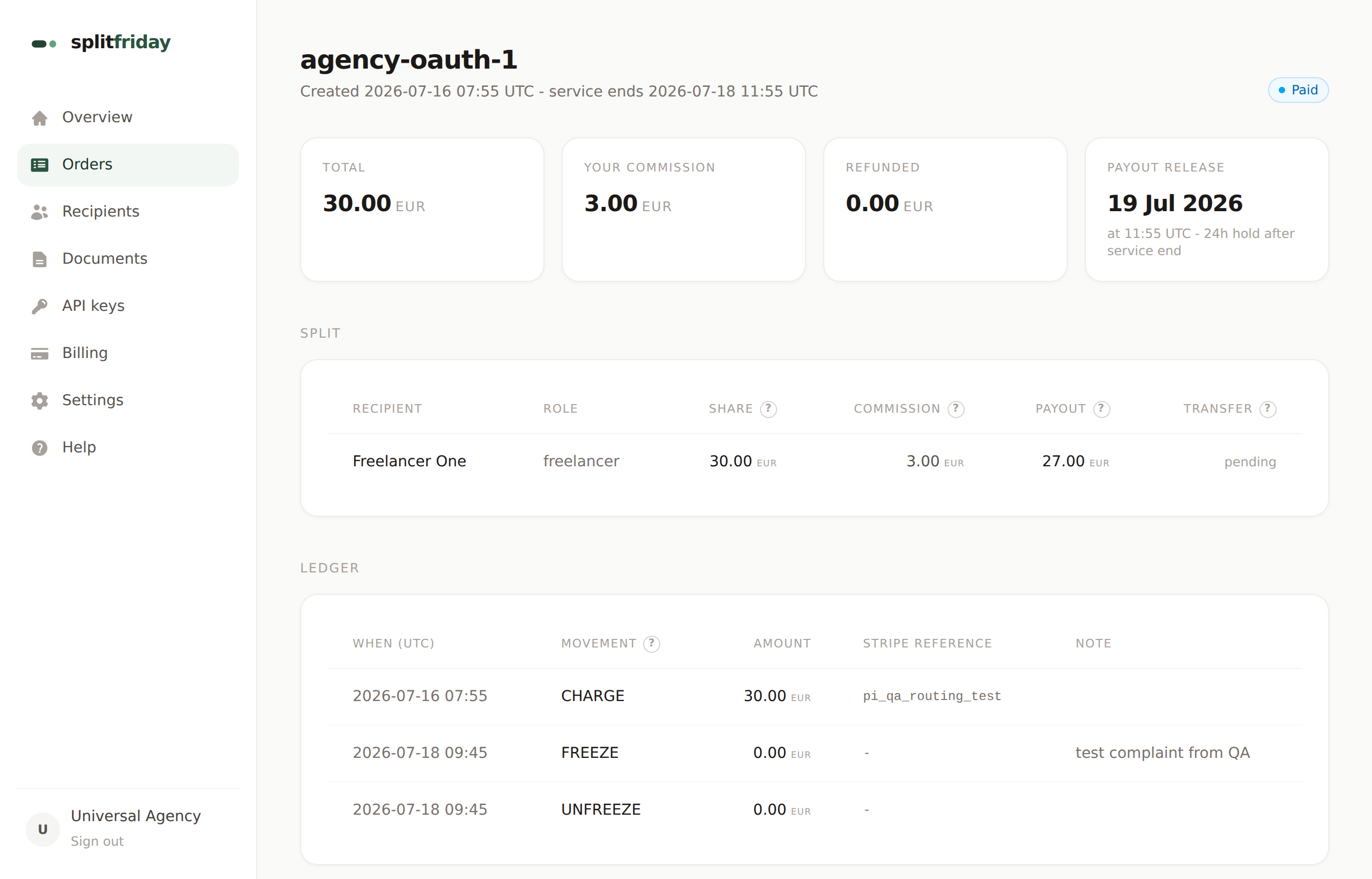Open the Recipients section
The width and height of the screenshot is (1372, 879).
click(x=128, y=212)
